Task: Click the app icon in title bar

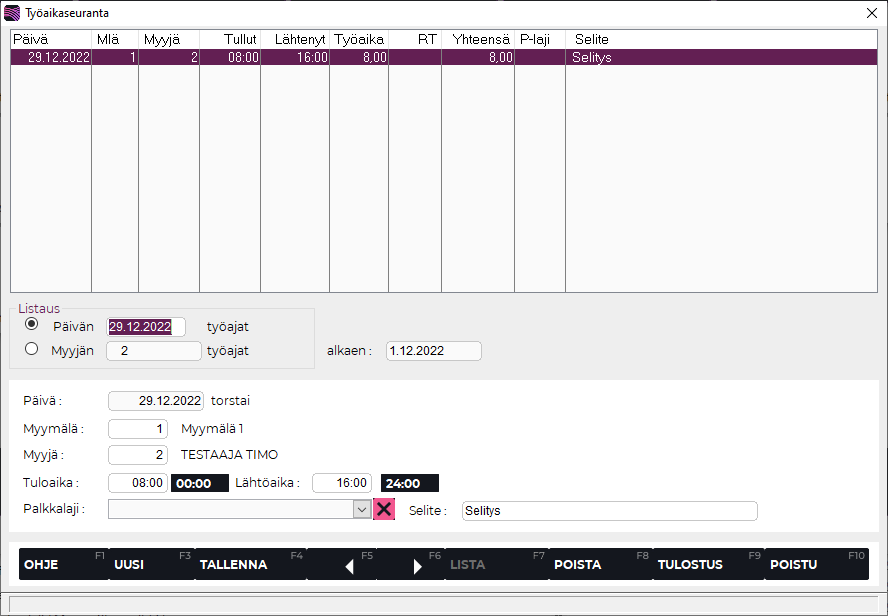Action: click(x=12, y=13)
